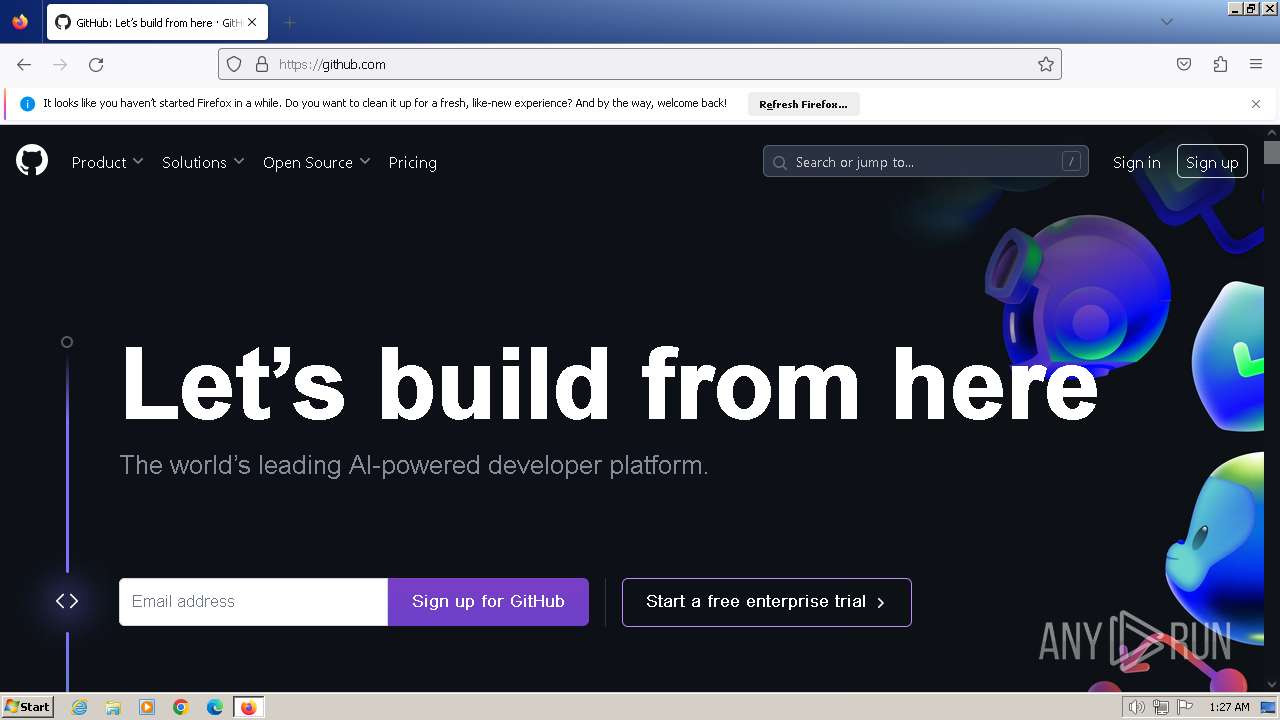
Task: Click the Sign up for GitHub button
Action: (488, 601)
